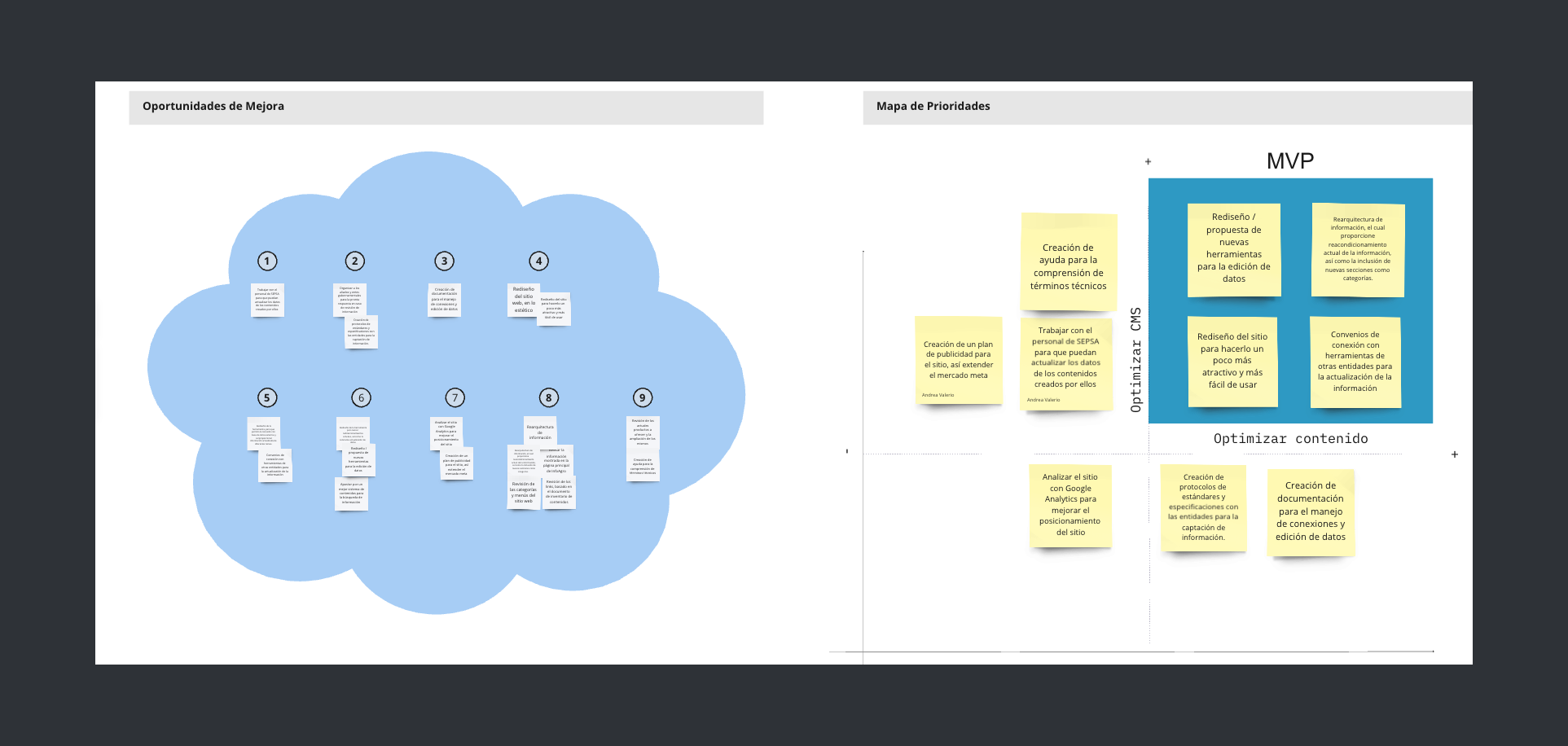Select the 'Mapa de Prioridades' section header
Image resolution: width=1568 pixels, height=746 pixels.
coord(933,107)
